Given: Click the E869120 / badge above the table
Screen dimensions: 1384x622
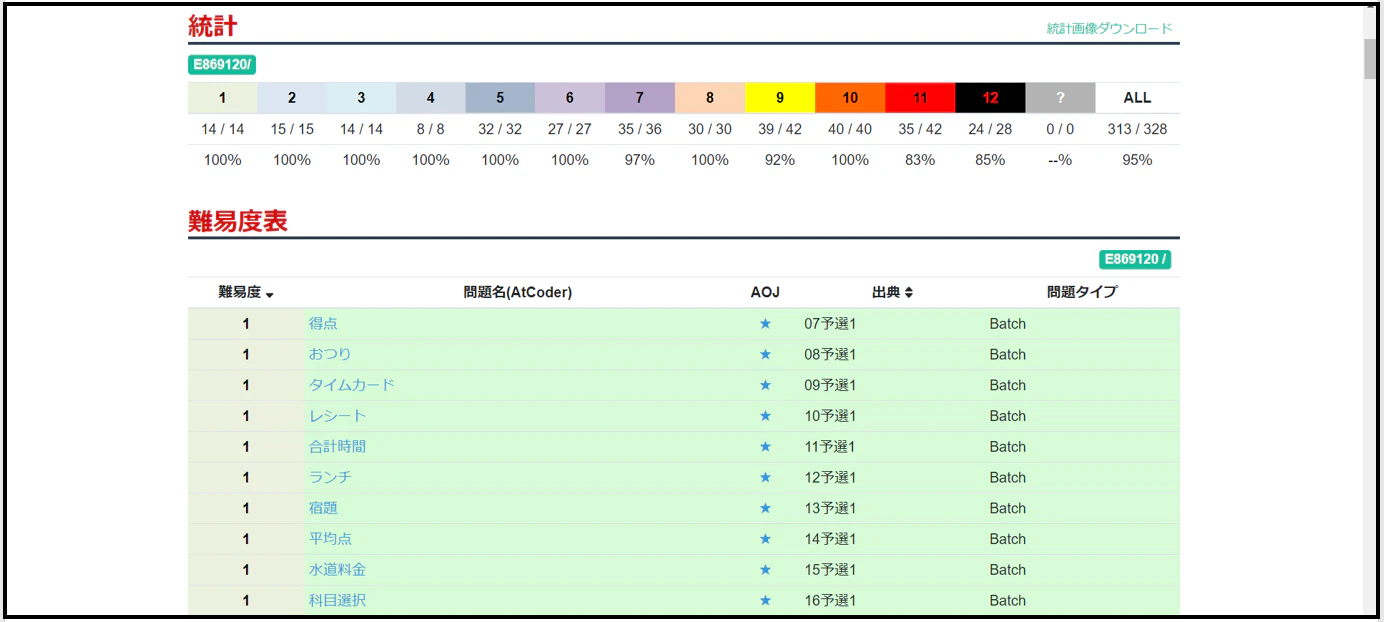Looking at the screenshot, I should [1135, 260].
